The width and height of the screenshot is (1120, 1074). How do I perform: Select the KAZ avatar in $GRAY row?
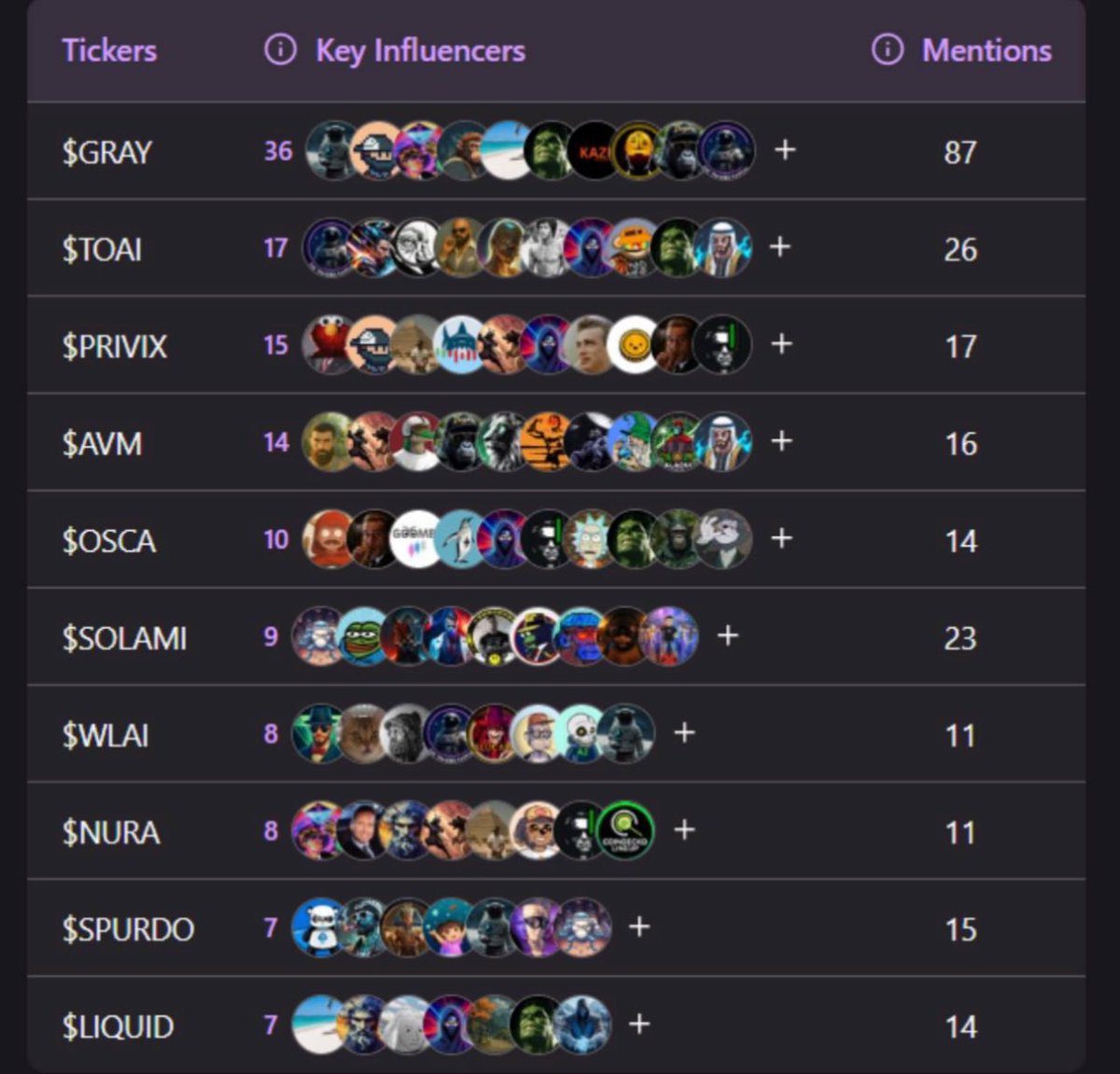593,150
